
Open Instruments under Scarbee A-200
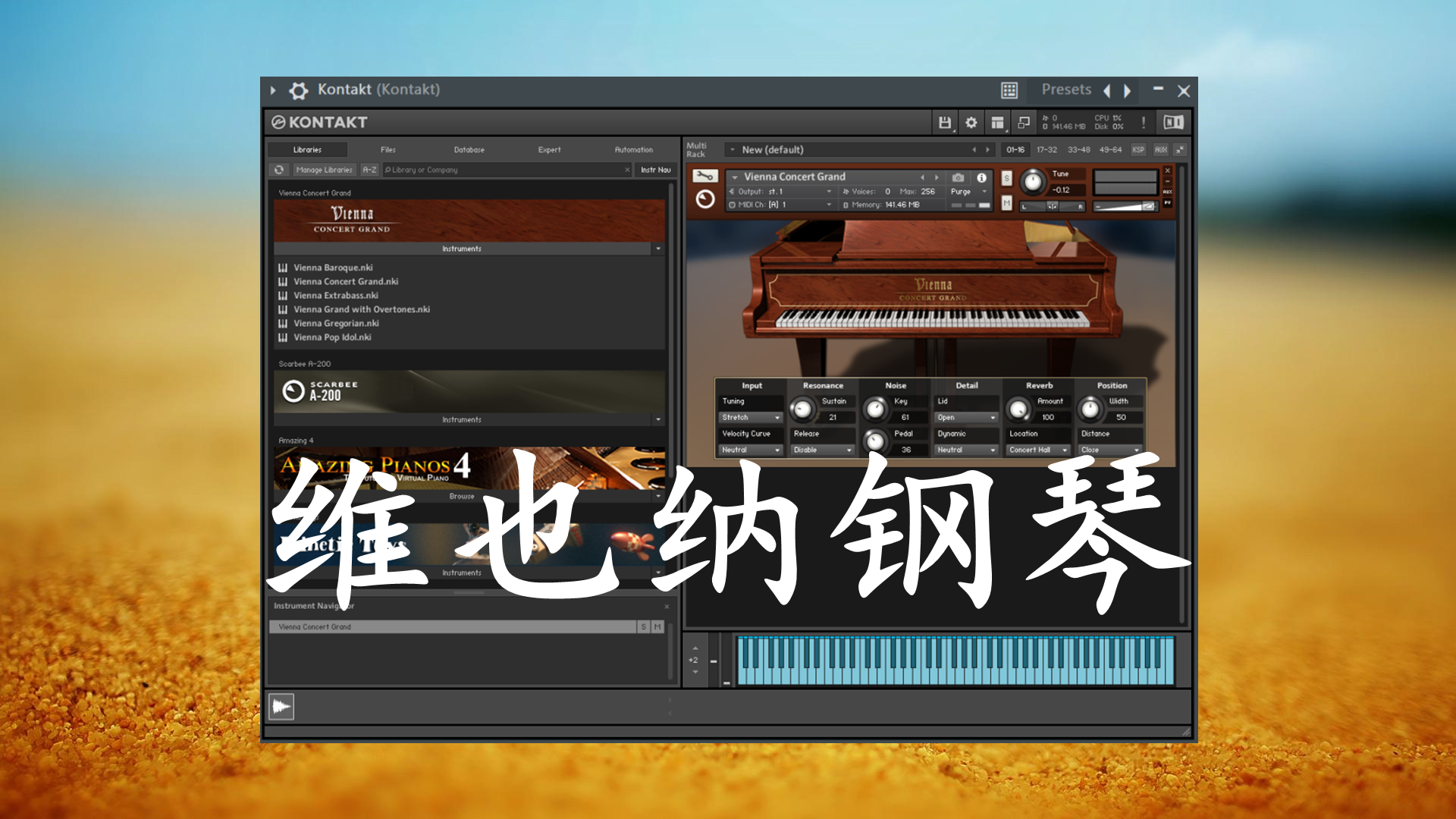[462, 420]
